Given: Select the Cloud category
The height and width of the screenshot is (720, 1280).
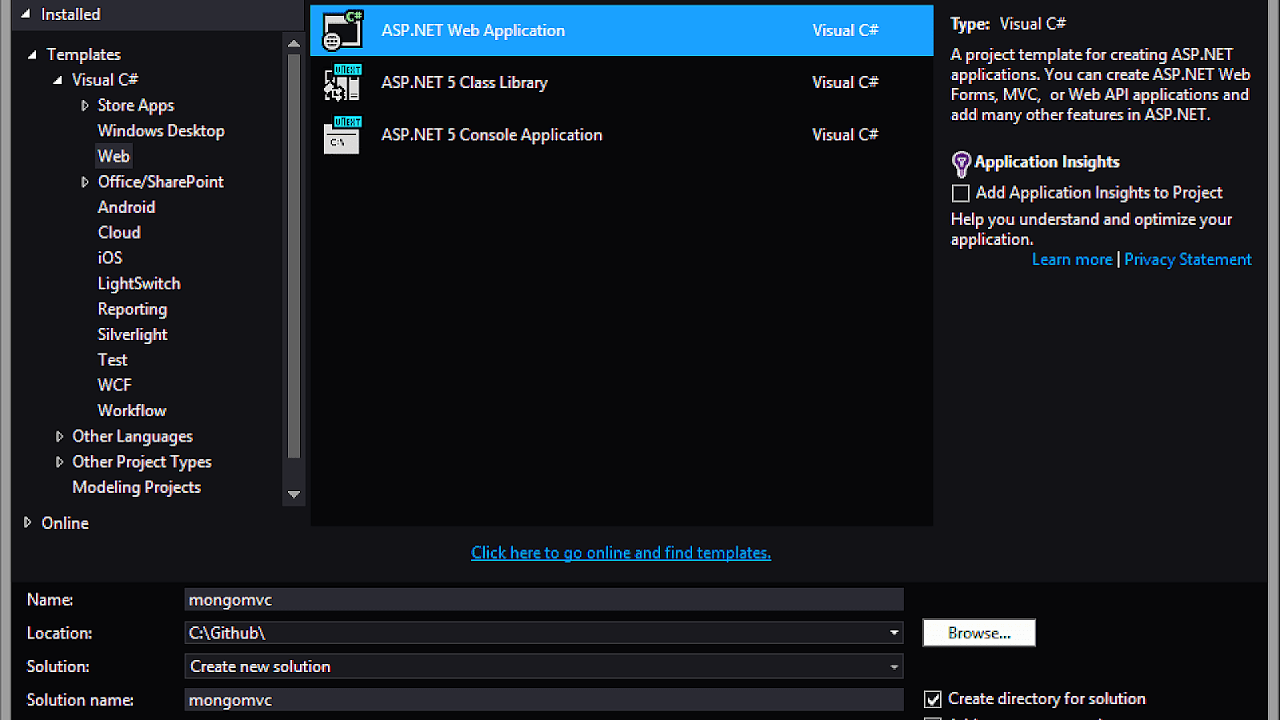Looking at the screenshot, I should coord(119,232).
